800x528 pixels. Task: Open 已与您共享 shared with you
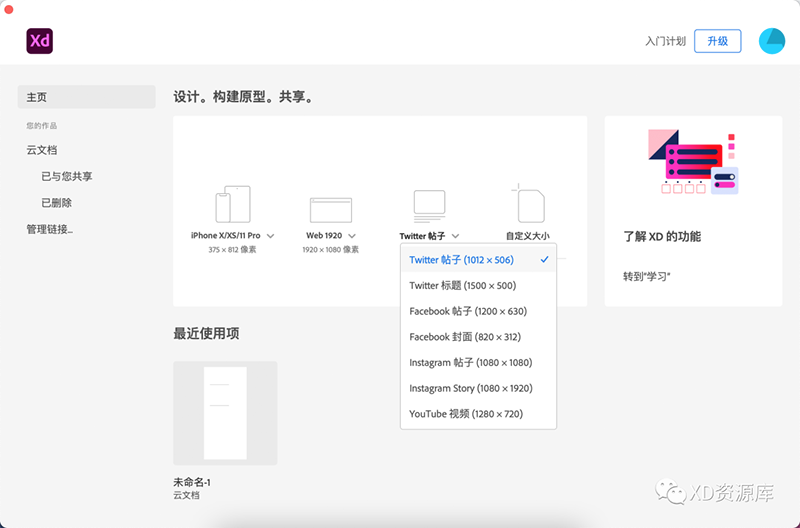67,177
